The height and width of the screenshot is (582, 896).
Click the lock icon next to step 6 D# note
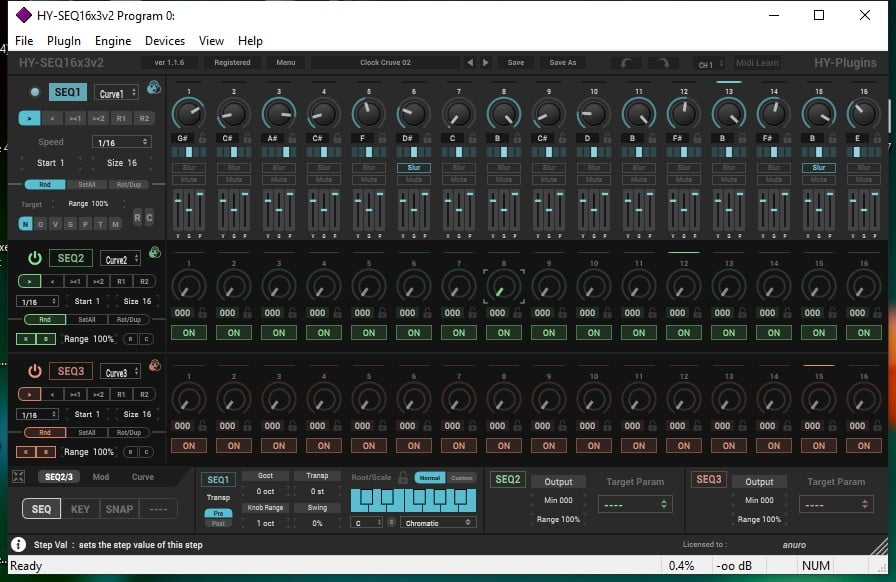pyautogui.click(x=427, y=138)
